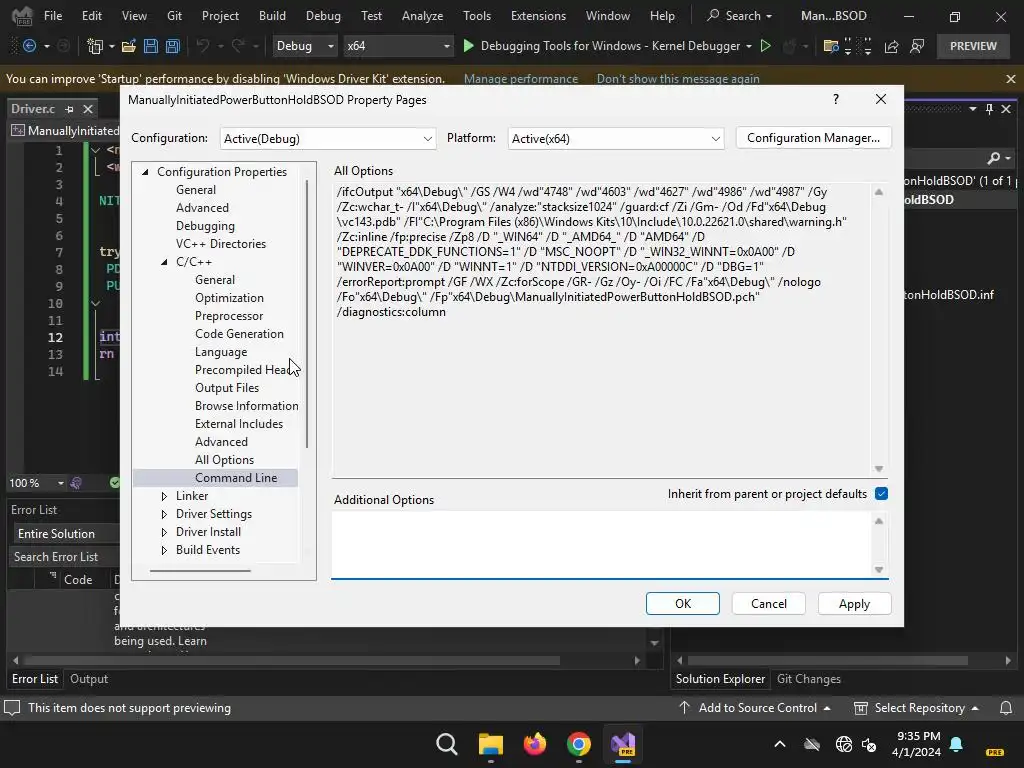Switch to the Git Changes tab
Screen dimensions: 1024x768
point(808,679)
